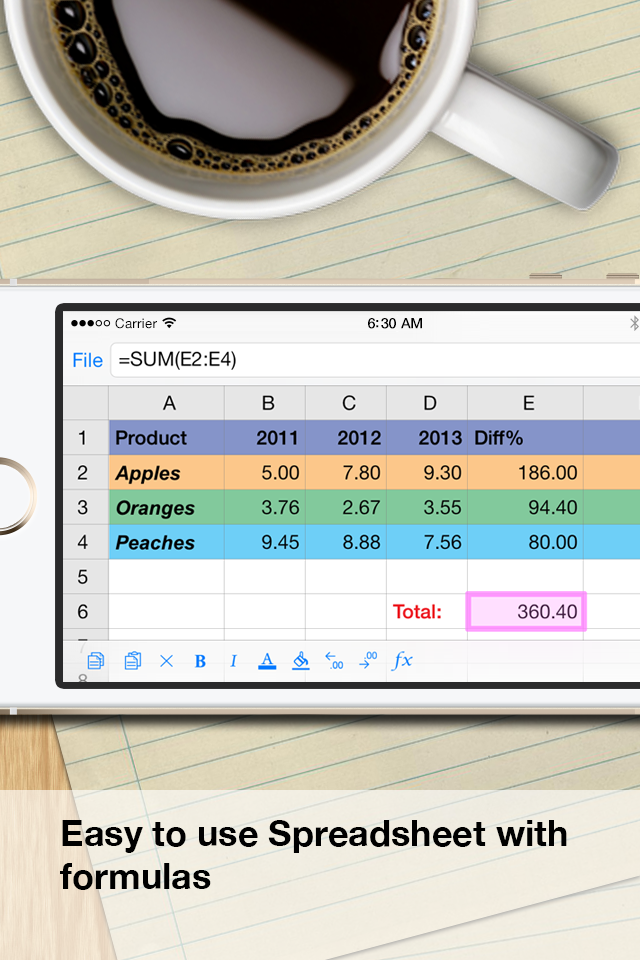Select the "Peaches" cell
The height and width of the screenshot is (960, 640).
point(167,542)
